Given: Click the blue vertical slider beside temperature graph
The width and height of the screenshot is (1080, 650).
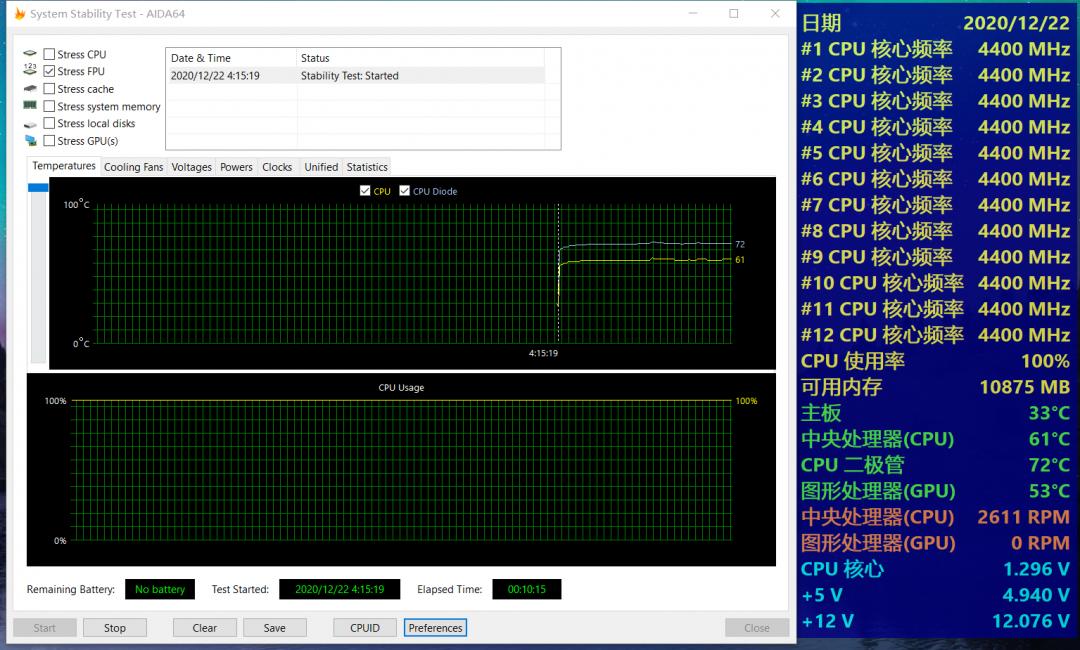Looking at the screenshot, I should point(38,187).
